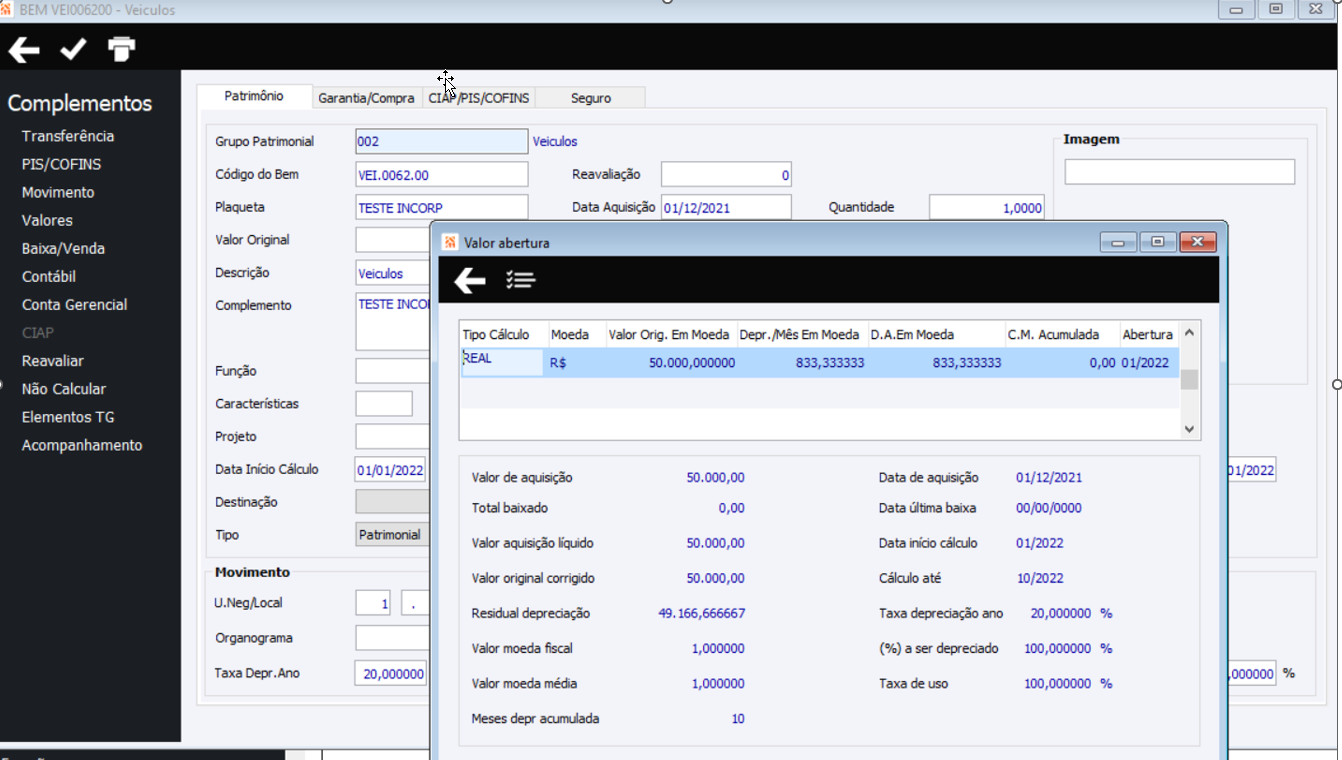Click the Valor abertura title bar icon

450,242
